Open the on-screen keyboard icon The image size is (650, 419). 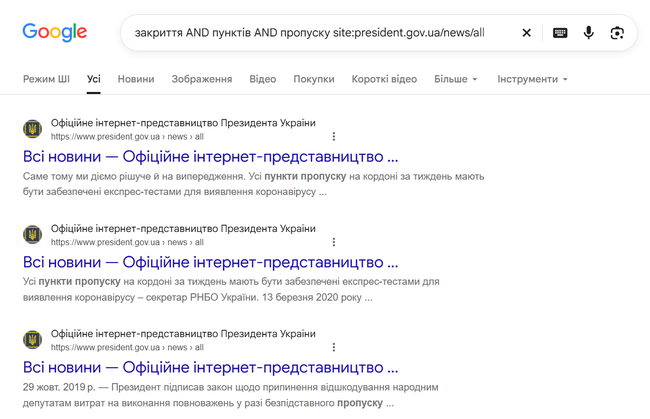pyautogui.click(x=560, y=33)
